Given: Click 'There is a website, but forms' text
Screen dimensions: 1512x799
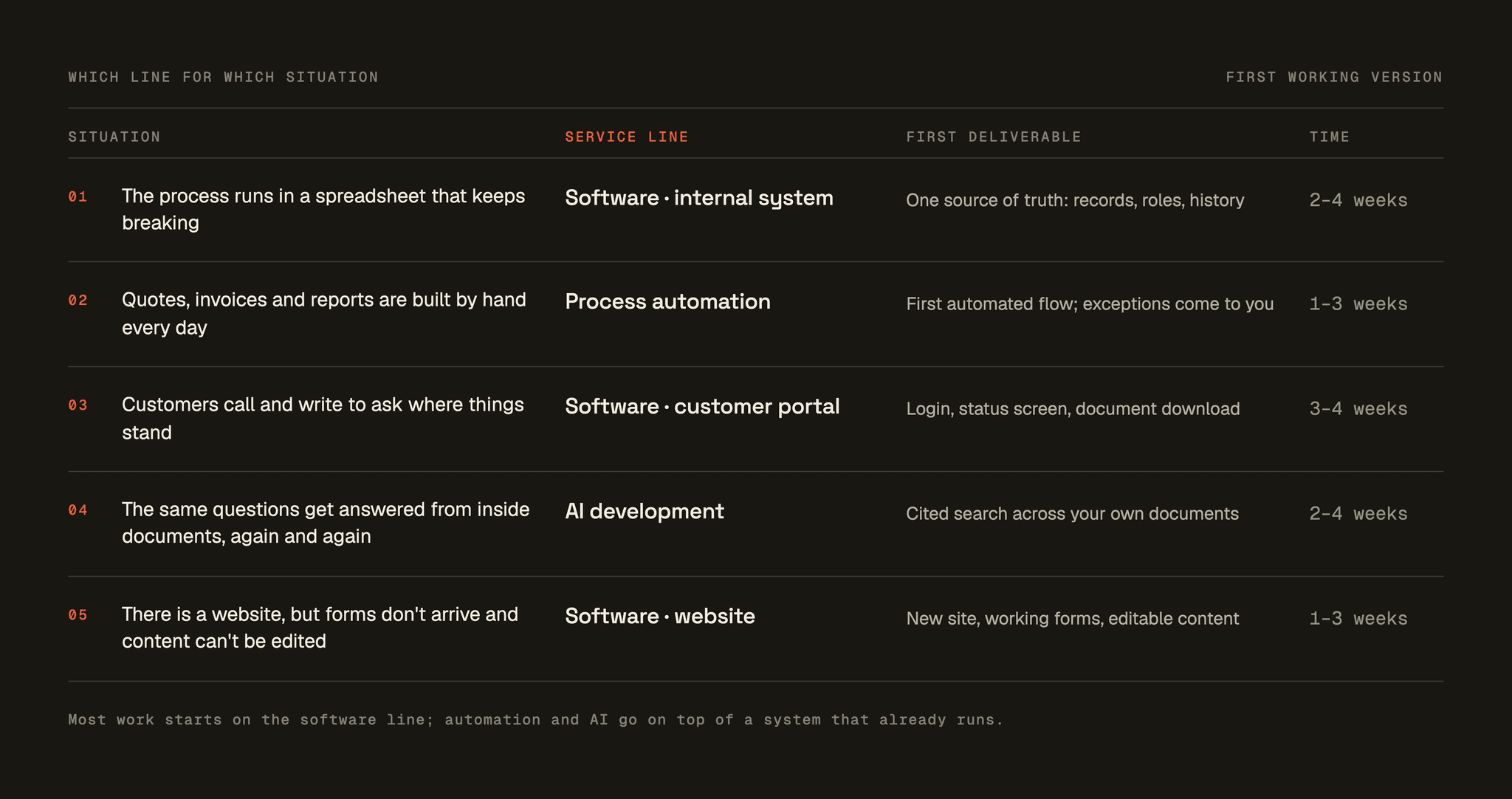Looking at the screenshot, I should pos(320,628).
